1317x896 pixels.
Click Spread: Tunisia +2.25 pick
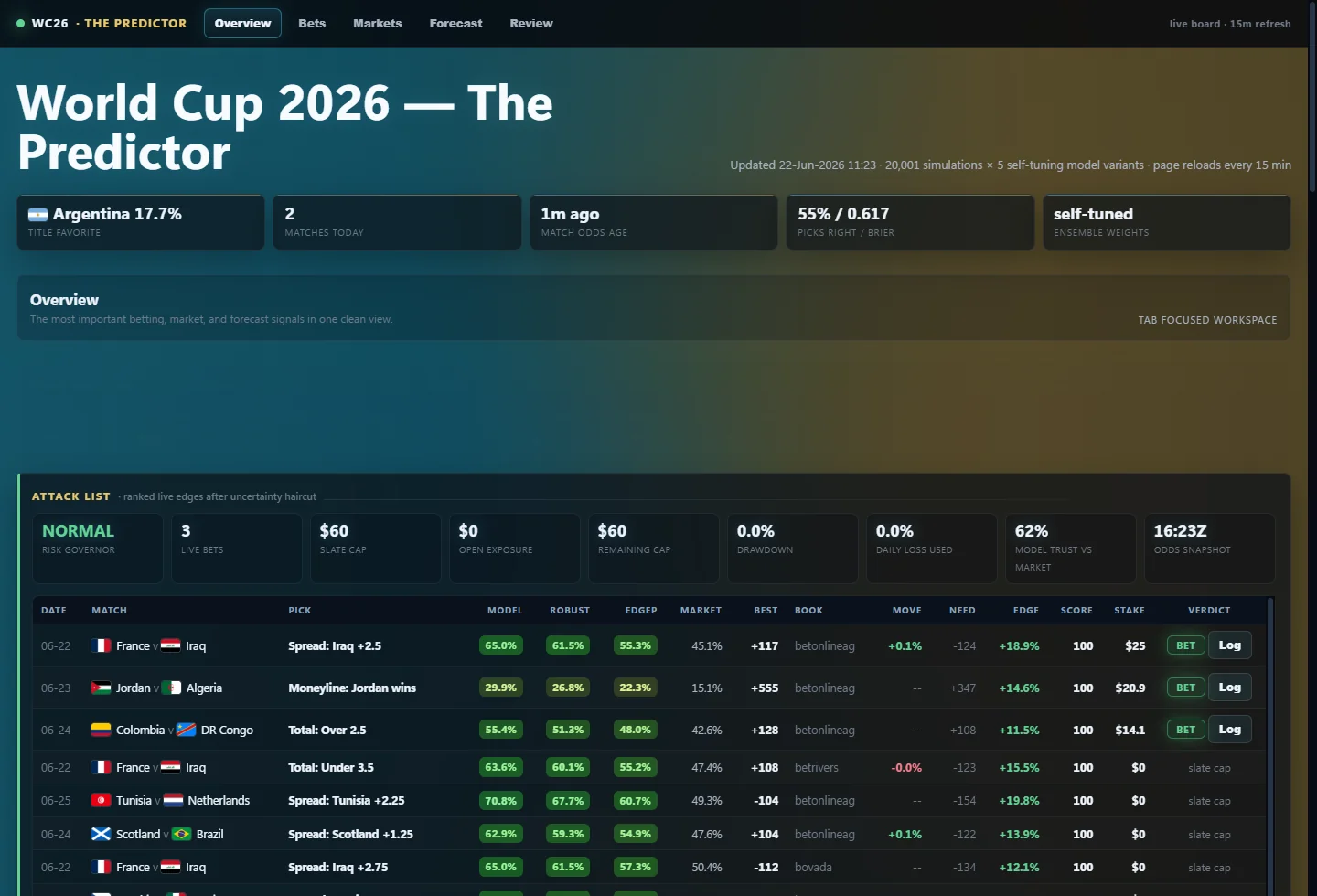click(x=347, y=801)
